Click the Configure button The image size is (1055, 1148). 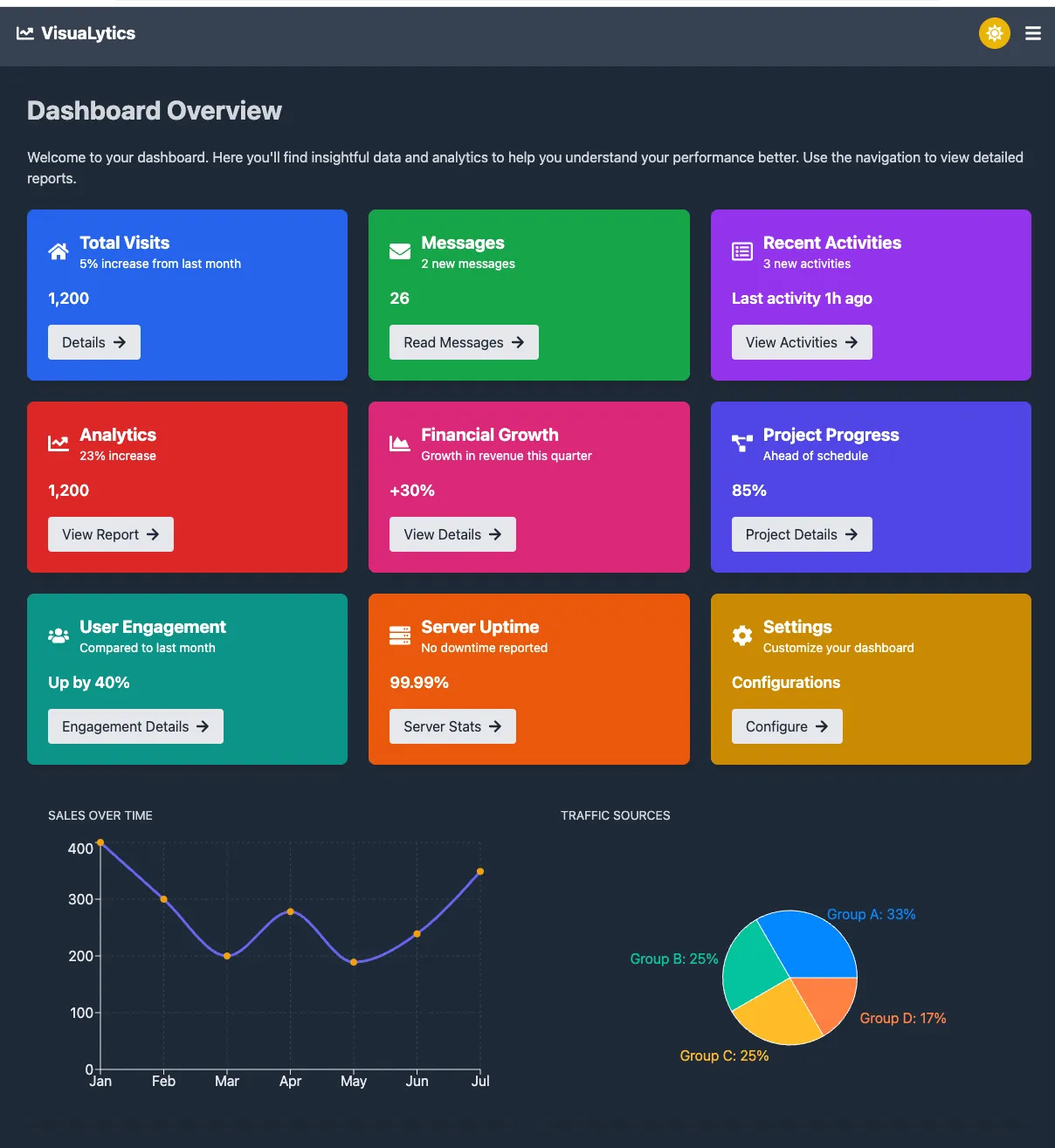[x=787, y=726]
